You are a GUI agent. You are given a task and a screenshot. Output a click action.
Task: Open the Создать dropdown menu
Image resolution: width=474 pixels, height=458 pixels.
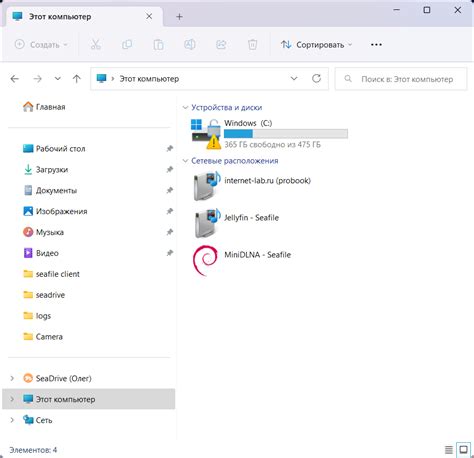tap(41, 44)
